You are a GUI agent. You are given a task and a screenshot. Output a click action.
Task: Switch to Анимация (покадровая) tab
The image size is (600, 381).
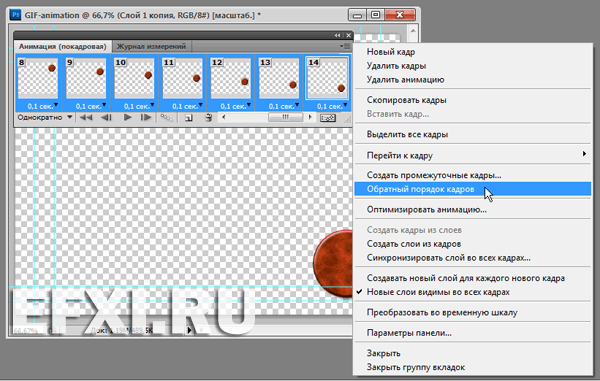63,46
